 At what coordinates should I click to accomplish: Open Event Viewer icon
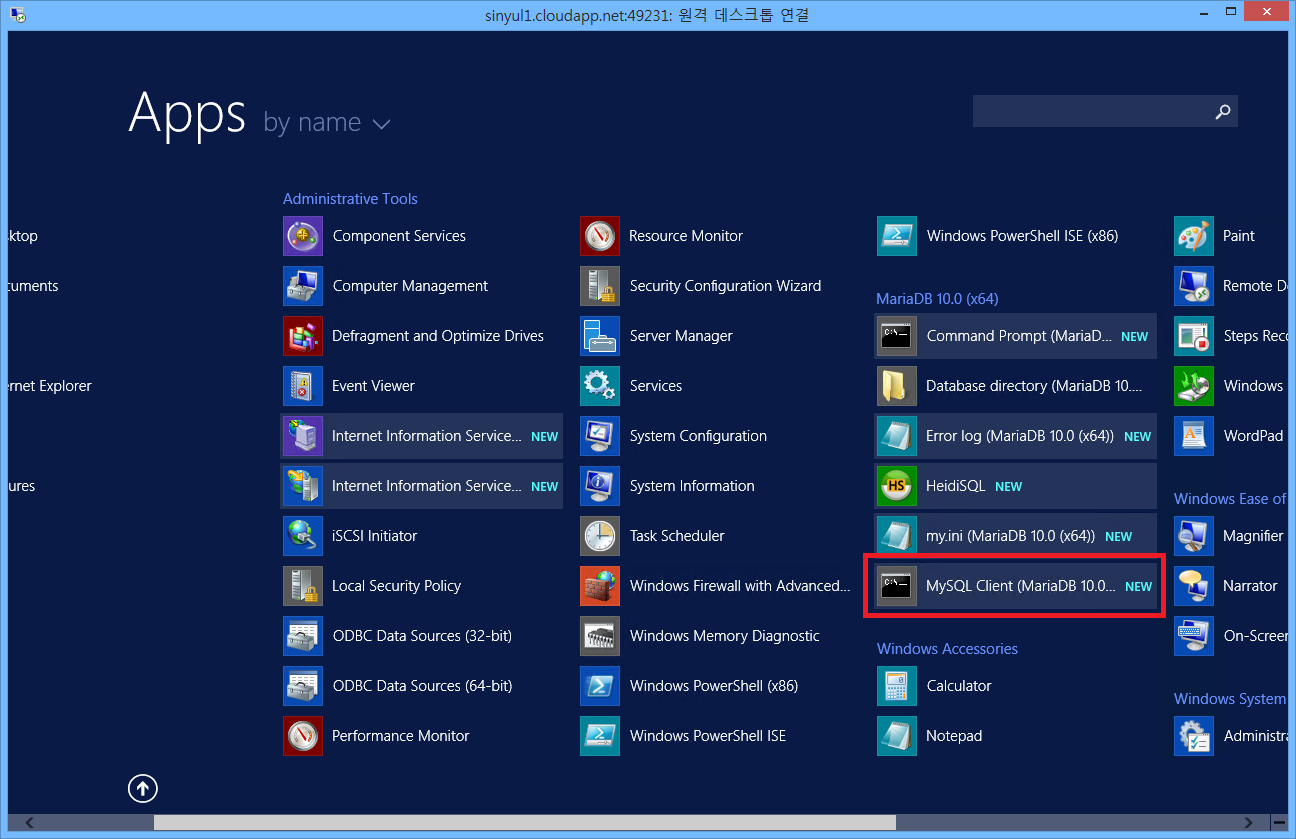303,386
